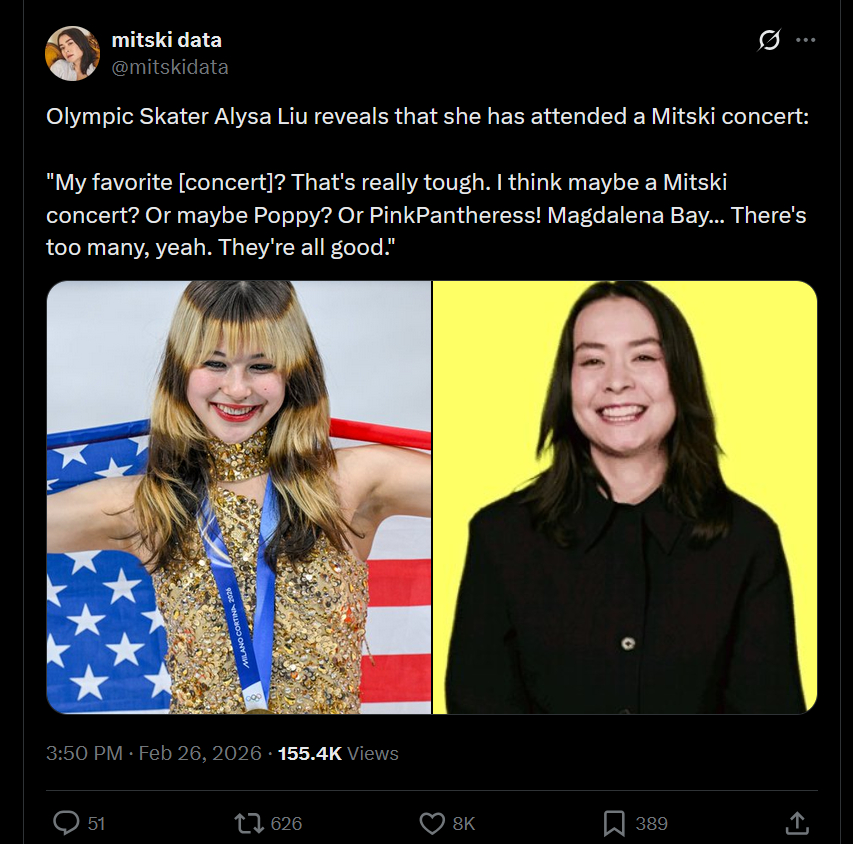Open the mitski data profile avatar

72,54
